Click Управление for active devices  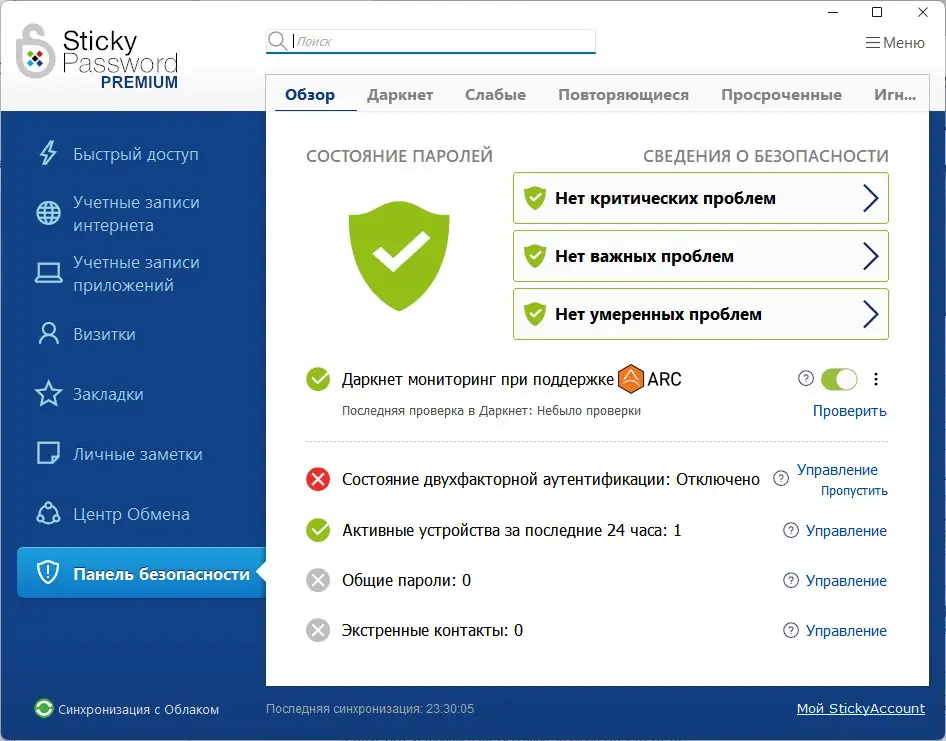[x=846, y=531]
